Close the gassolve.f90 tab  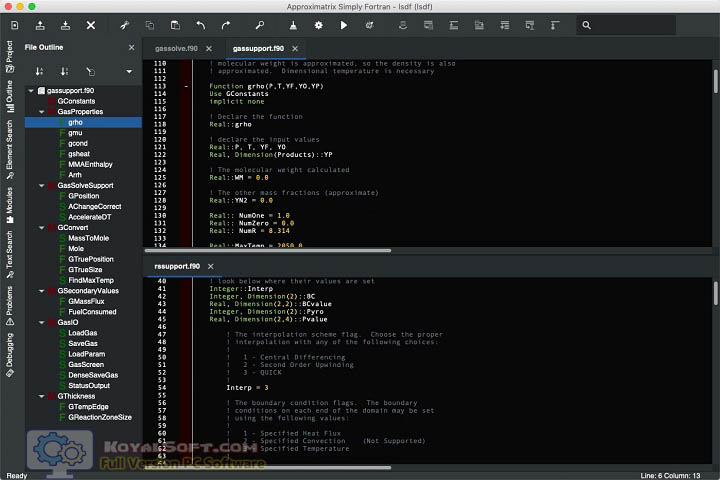(x=209, y=48)
